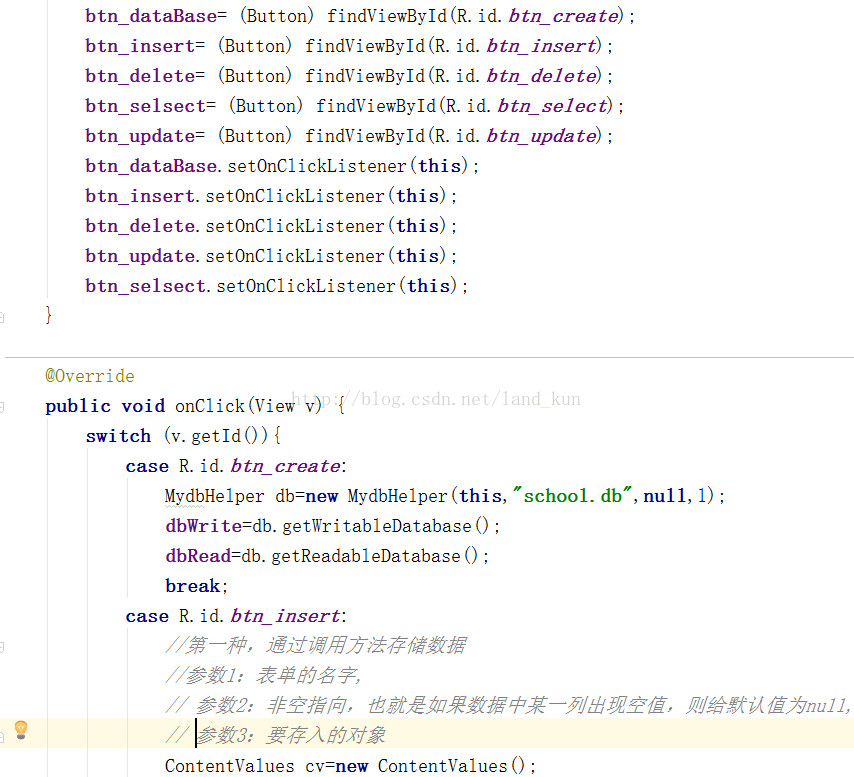Click the dbRead=db.getReadableDatabase() line

point(327,556)
